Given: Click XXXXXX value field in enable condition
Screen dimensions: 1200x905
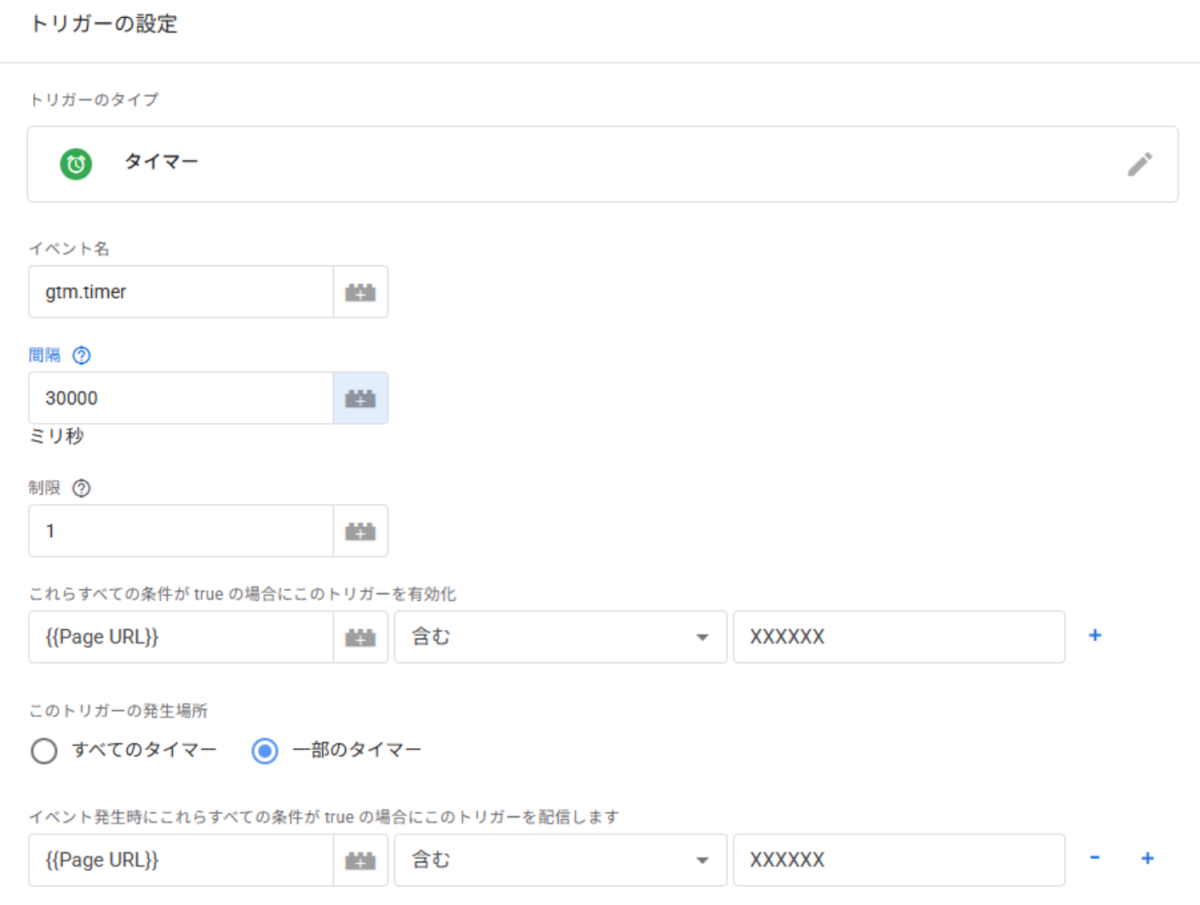Looking at the screenshot, I should click(x=898, y=637).
